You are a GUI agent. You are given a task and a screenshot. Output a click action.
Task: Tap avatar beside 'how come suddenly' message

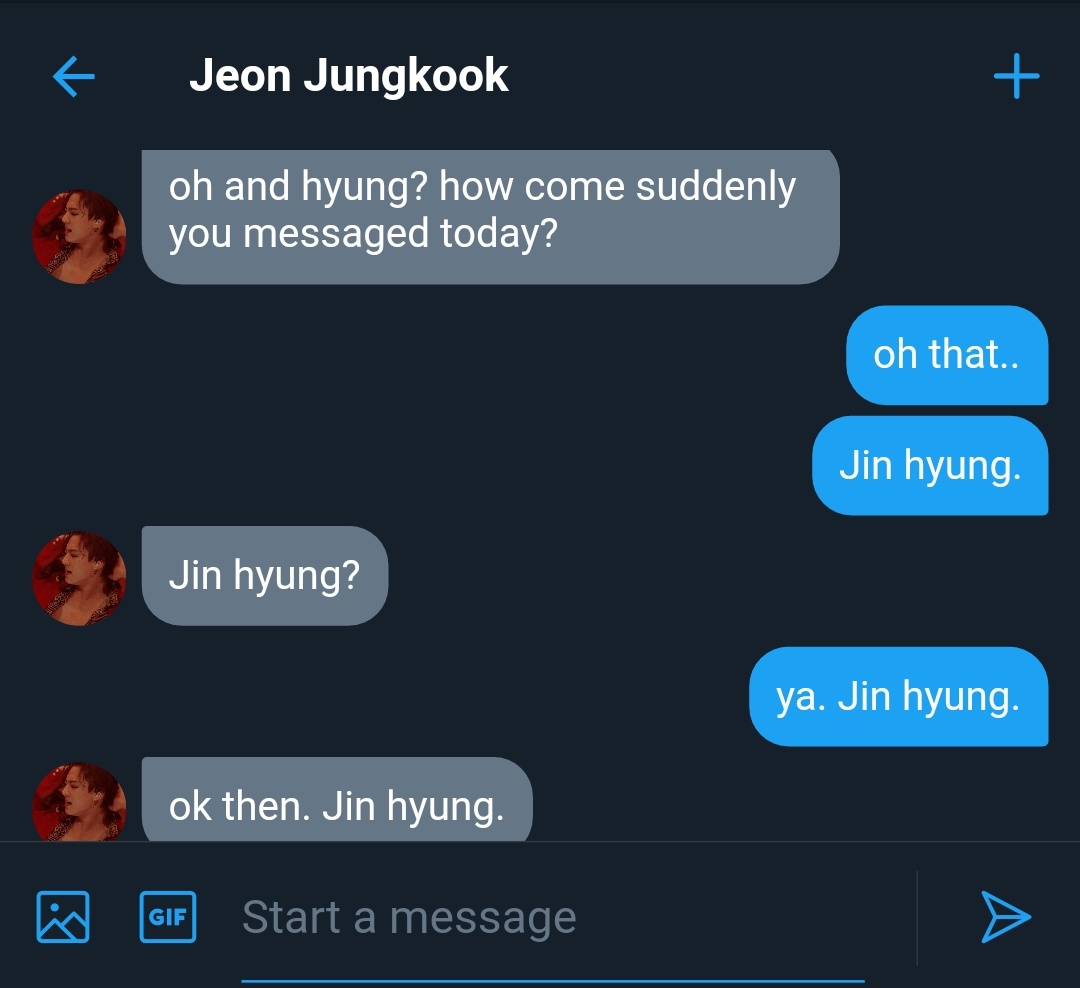click(x=79, y=237)
